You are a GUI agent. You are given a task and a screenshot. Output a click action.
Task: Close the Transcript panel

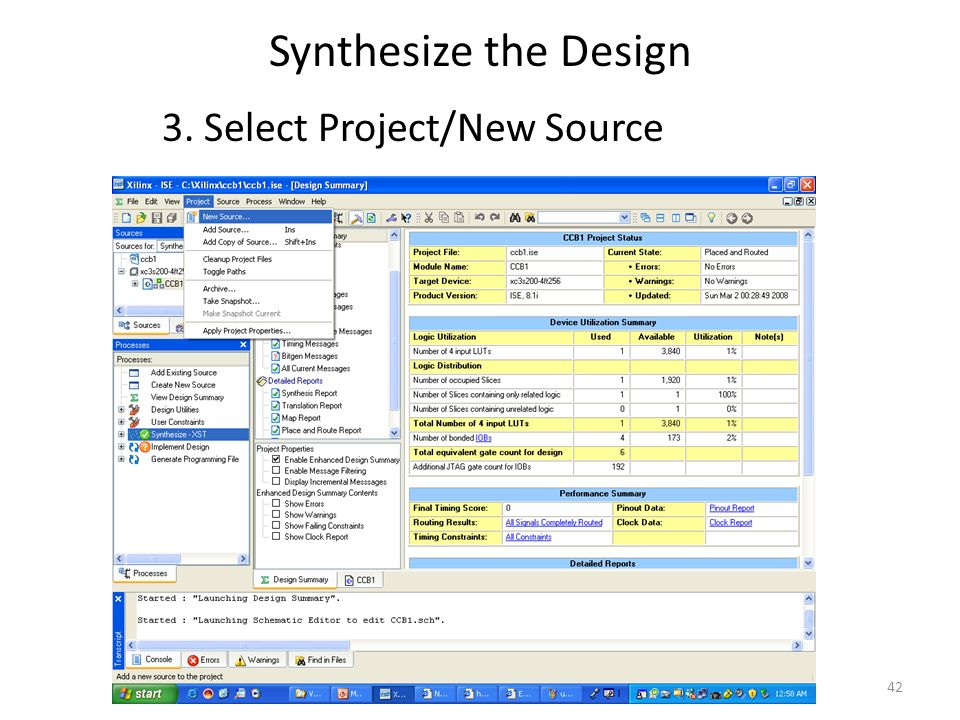coord(119,599)
